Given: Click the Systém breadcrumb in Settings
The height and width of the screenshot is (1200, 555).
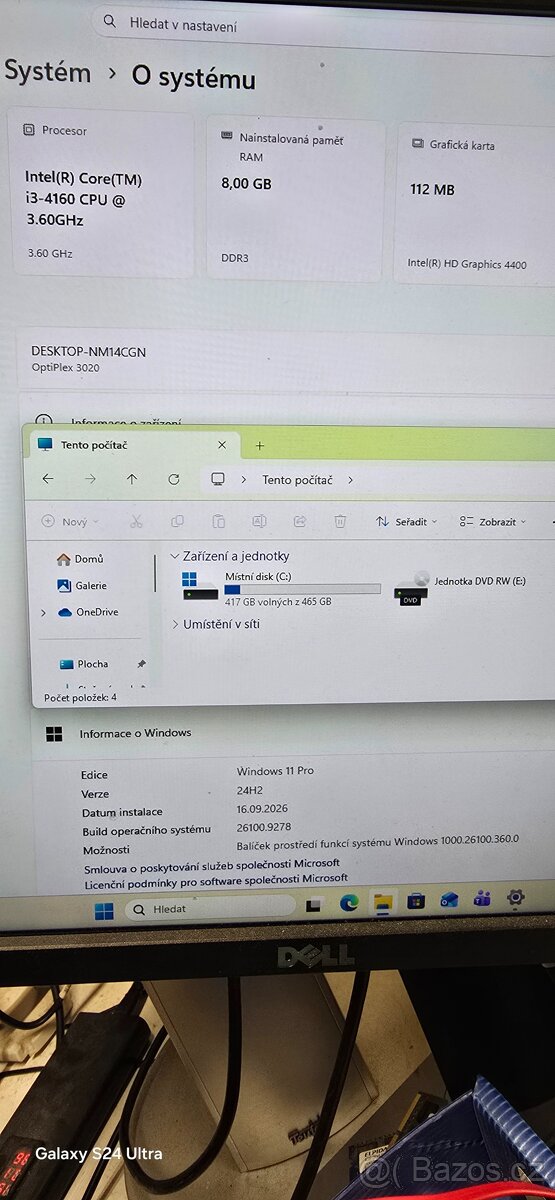Looking at the screenshot, I should pos(47,72).
